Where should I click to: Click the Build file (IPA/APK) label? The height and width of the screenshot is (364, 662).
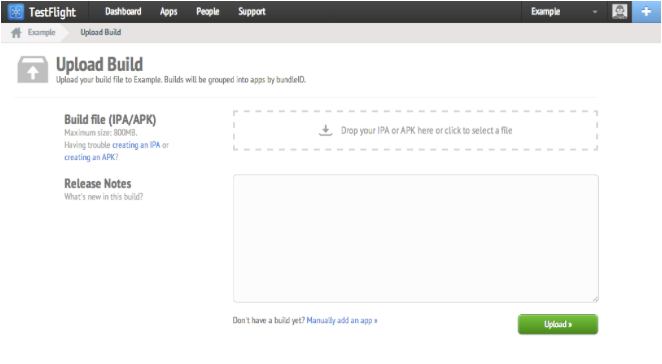point(110,120)
